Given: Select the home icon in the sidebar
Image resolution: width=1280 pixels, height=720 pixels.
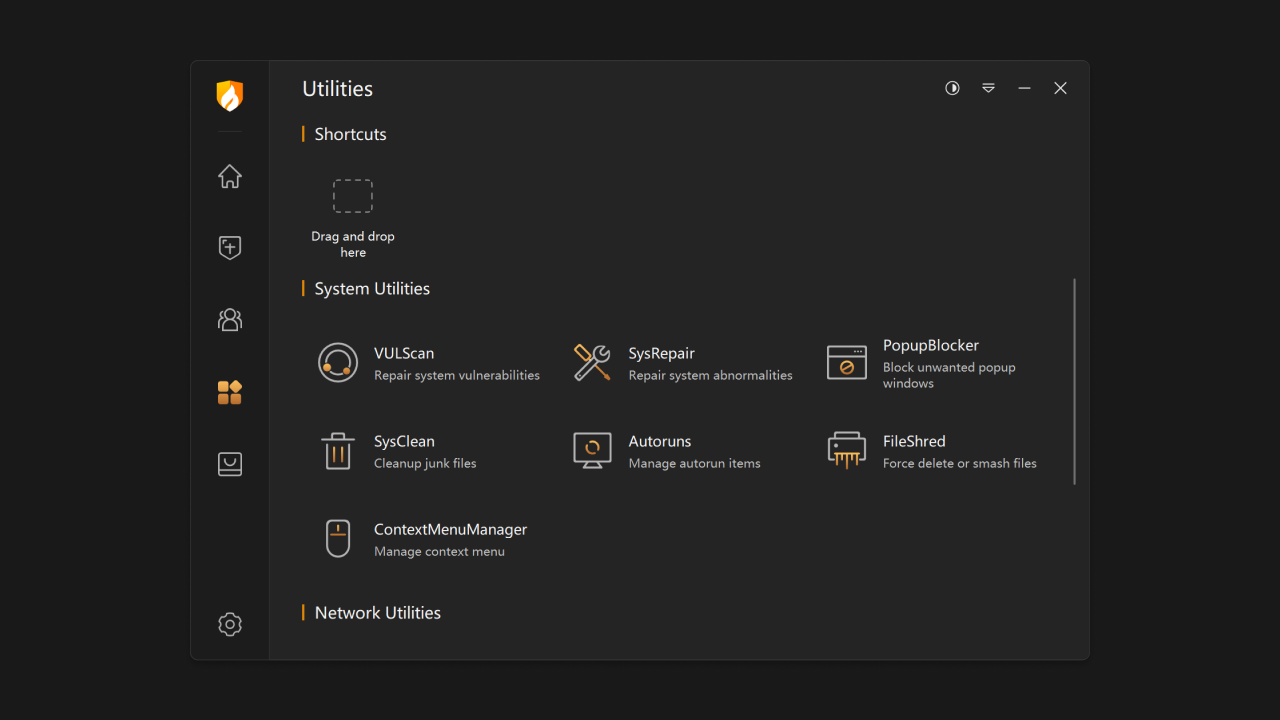Looking at the screenshot, I should coord(229,176).
